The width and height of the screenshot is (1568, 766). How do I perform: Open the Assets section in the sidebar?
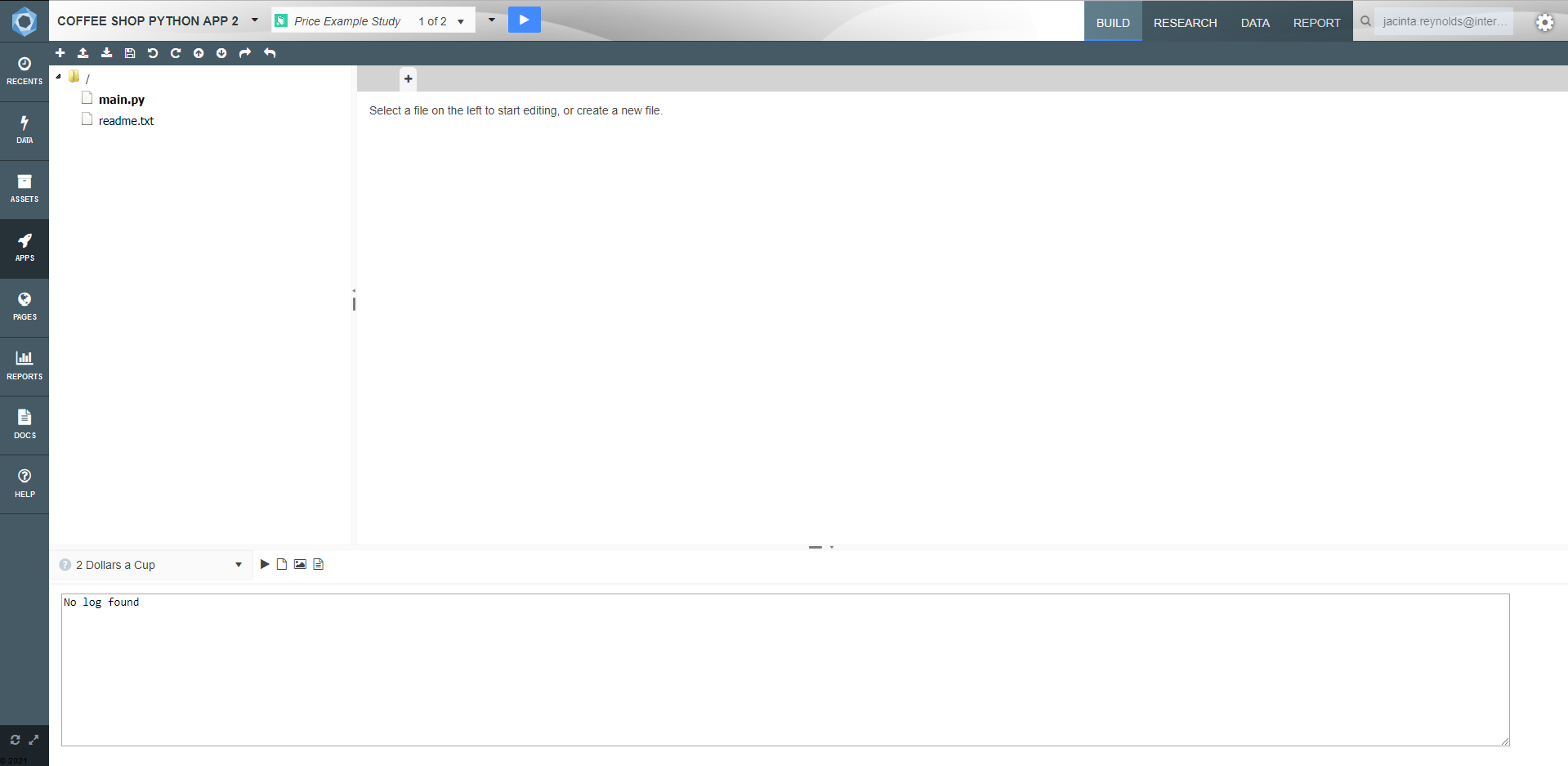(x=25, y=189)
